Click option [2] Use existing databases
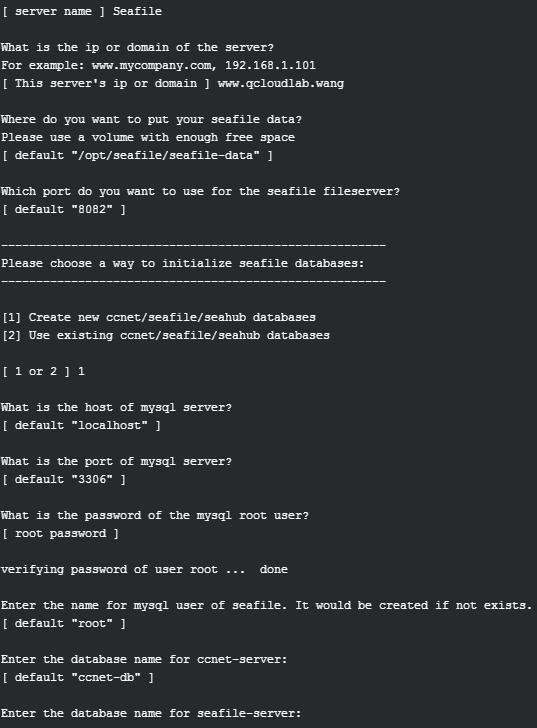Image resolution: width=537 pixels, height=728 pixels. click(x=166, y=335)
